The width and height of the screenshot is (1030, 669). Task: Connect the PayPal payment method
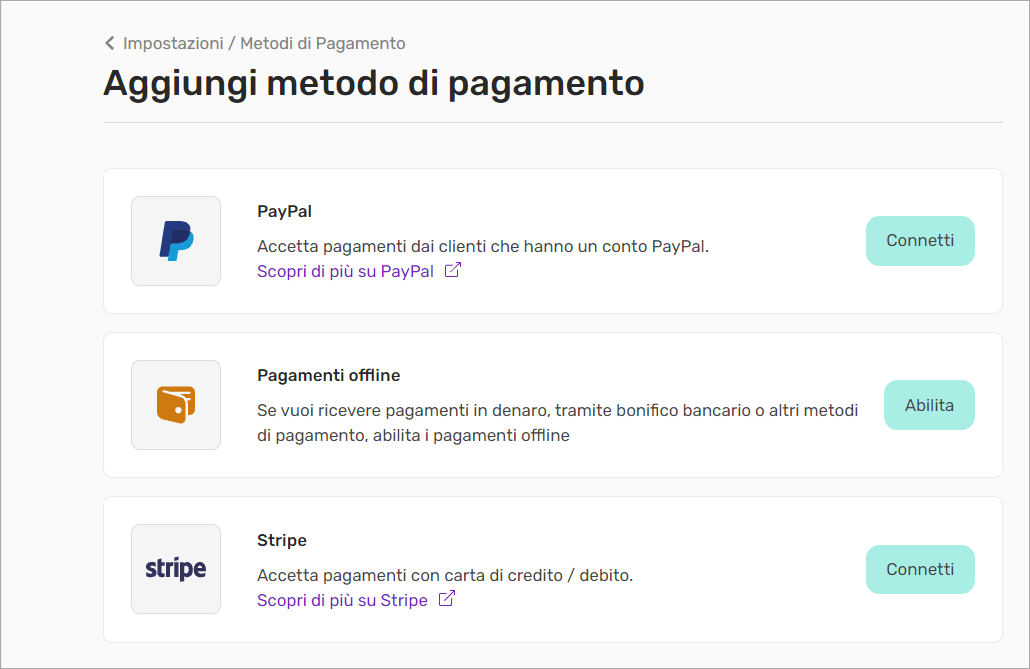click(x=920, y=241)
